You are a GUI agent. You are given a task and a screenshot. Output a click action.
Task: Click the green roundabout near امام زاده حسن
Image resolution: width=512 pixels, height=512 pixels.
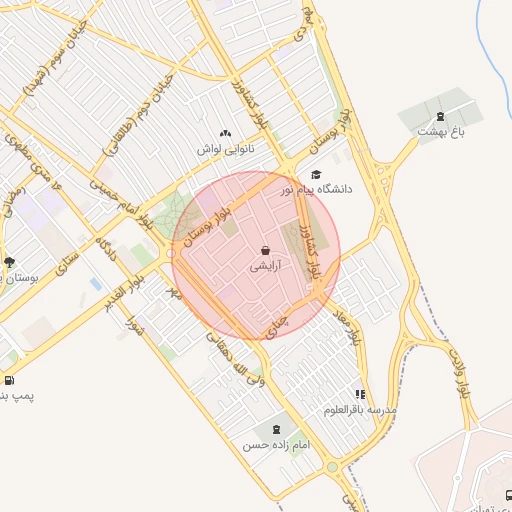332,467
